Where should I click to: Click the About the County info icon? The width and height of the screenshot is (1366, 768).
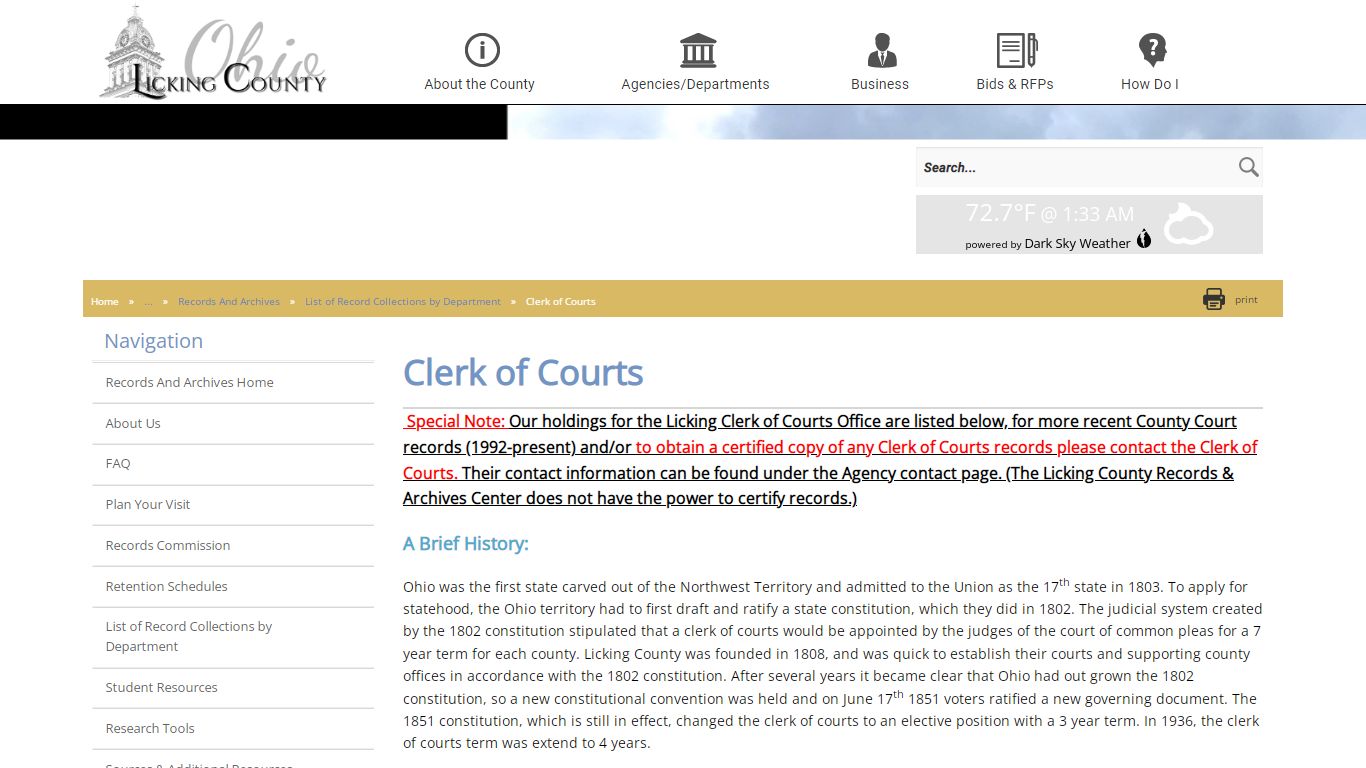click(482, 50)
